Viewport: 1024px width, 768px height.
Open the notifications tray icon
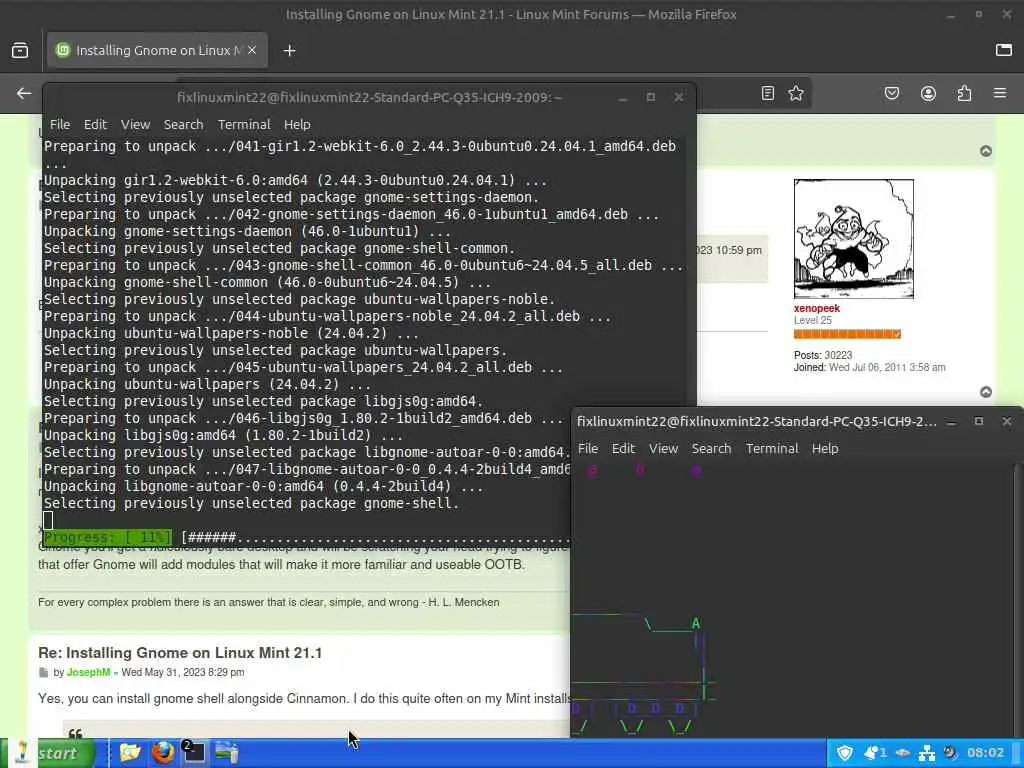click(x=874, y=753)
